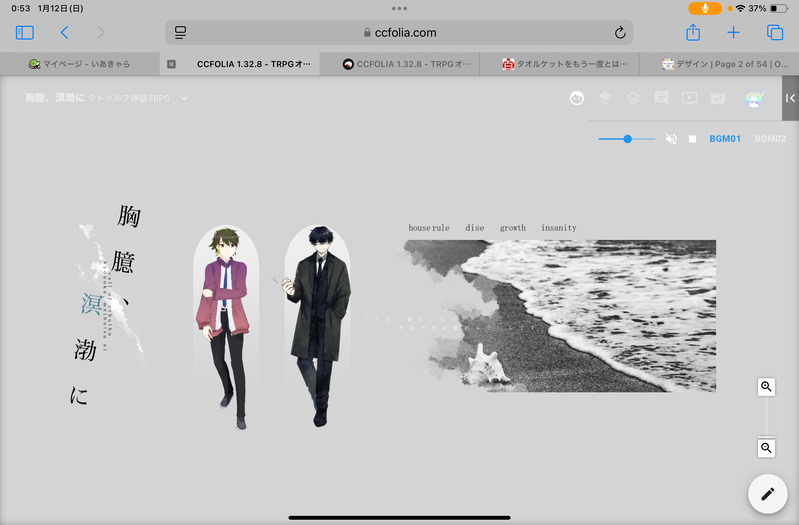Zoom out the board view
Viewport: 799px width, 525px height.
(x=766, y=448)
